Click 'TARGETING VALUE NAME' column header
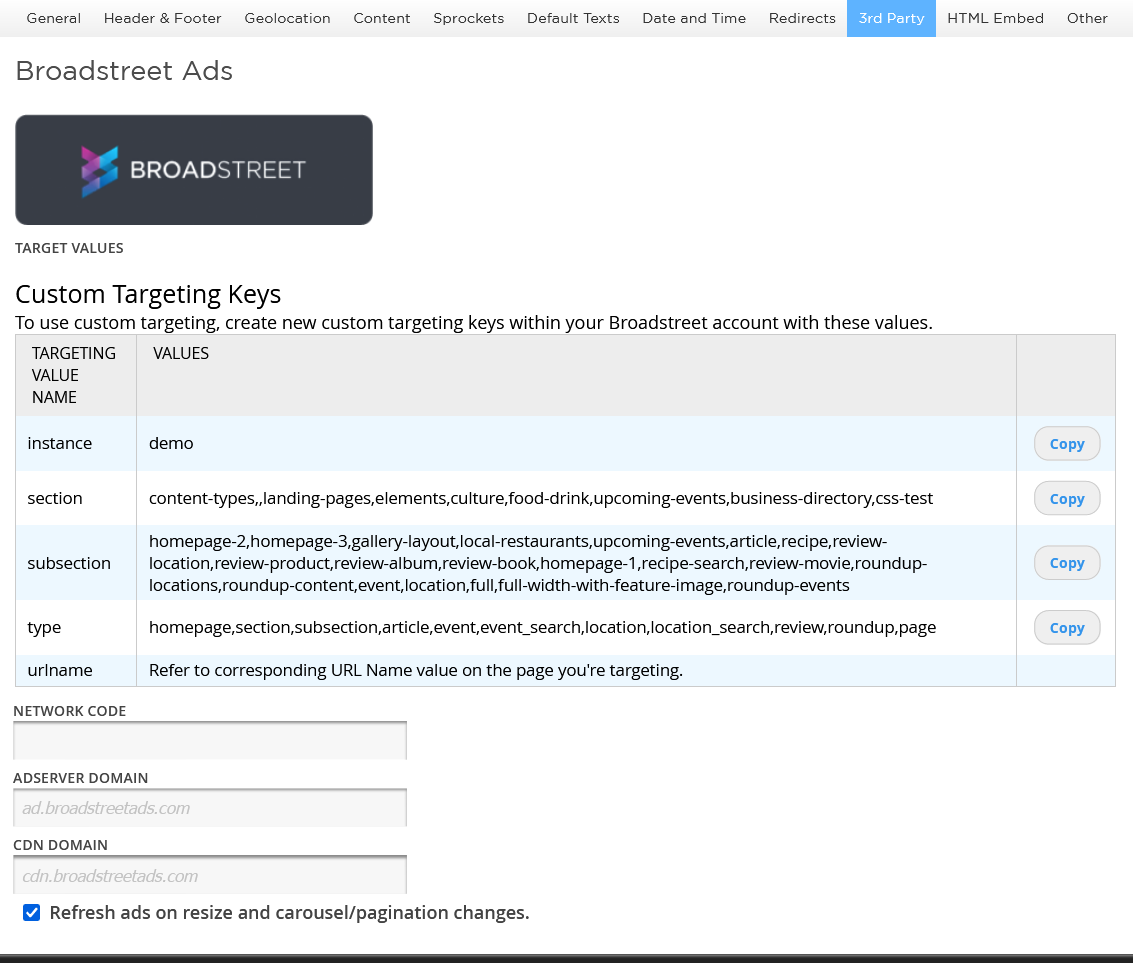1134x964 pixels. pyautogui.click(x=74, y=375)
